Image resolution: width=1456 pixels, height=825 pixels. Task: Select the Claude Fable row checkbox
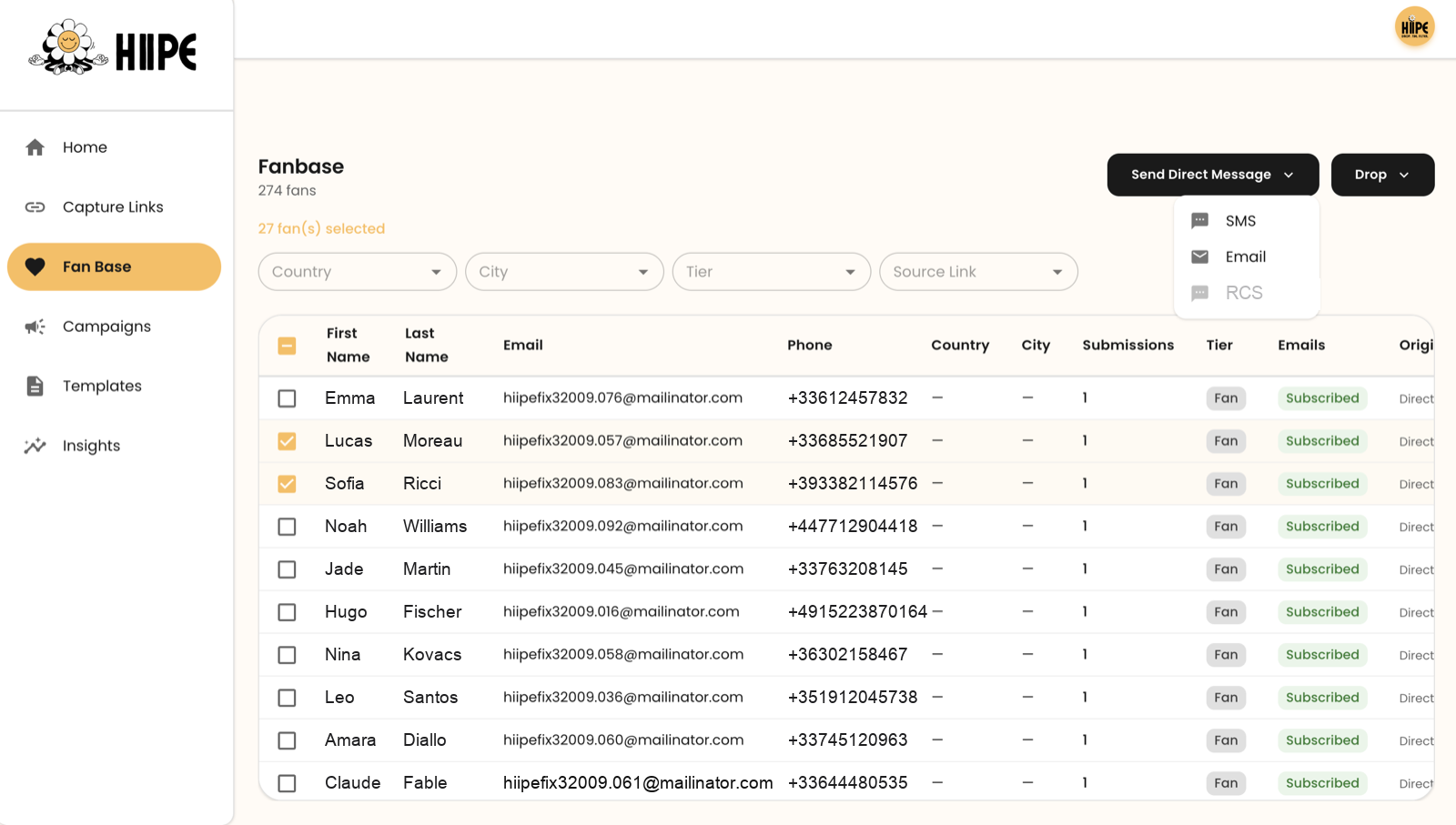[287, 783]
